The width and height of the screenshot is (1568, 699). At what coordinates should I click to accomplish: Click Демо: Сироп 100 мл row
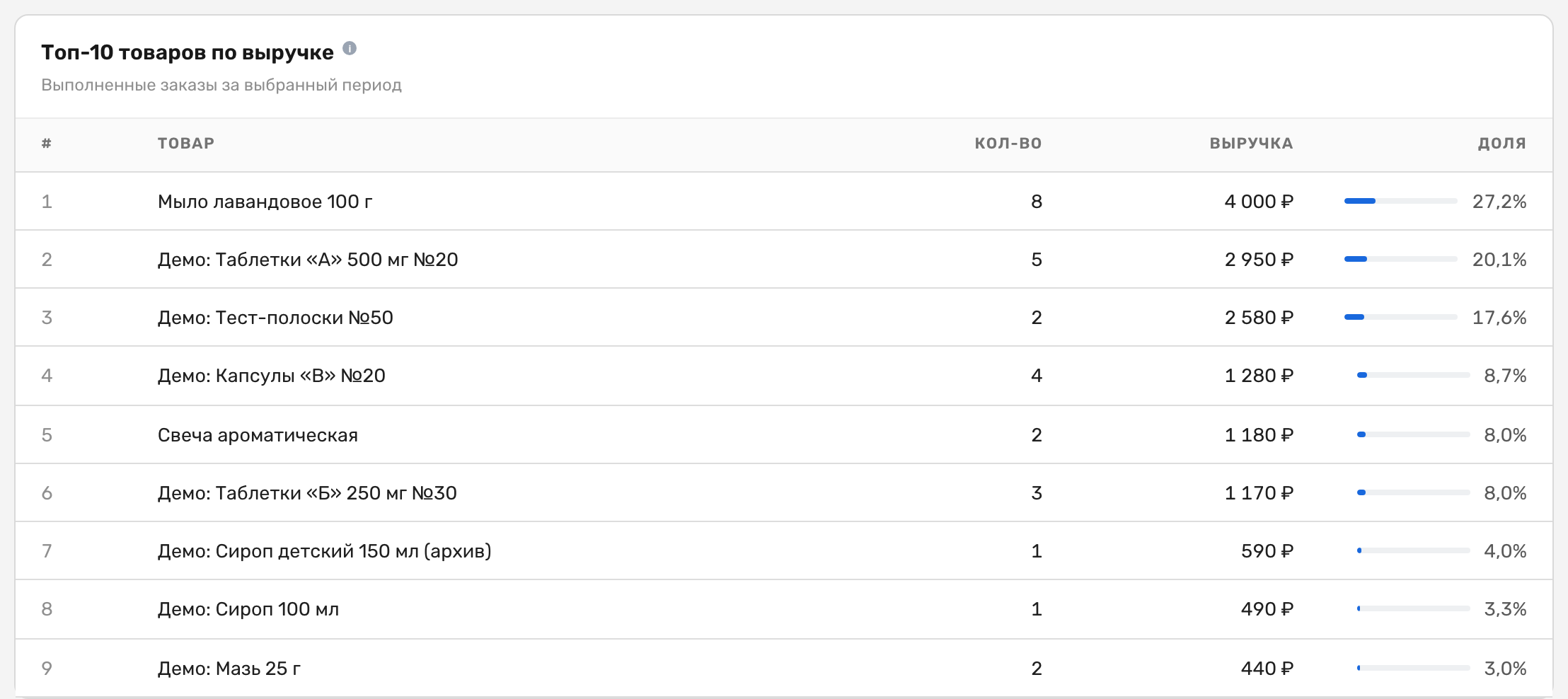(x=784, y=609)
